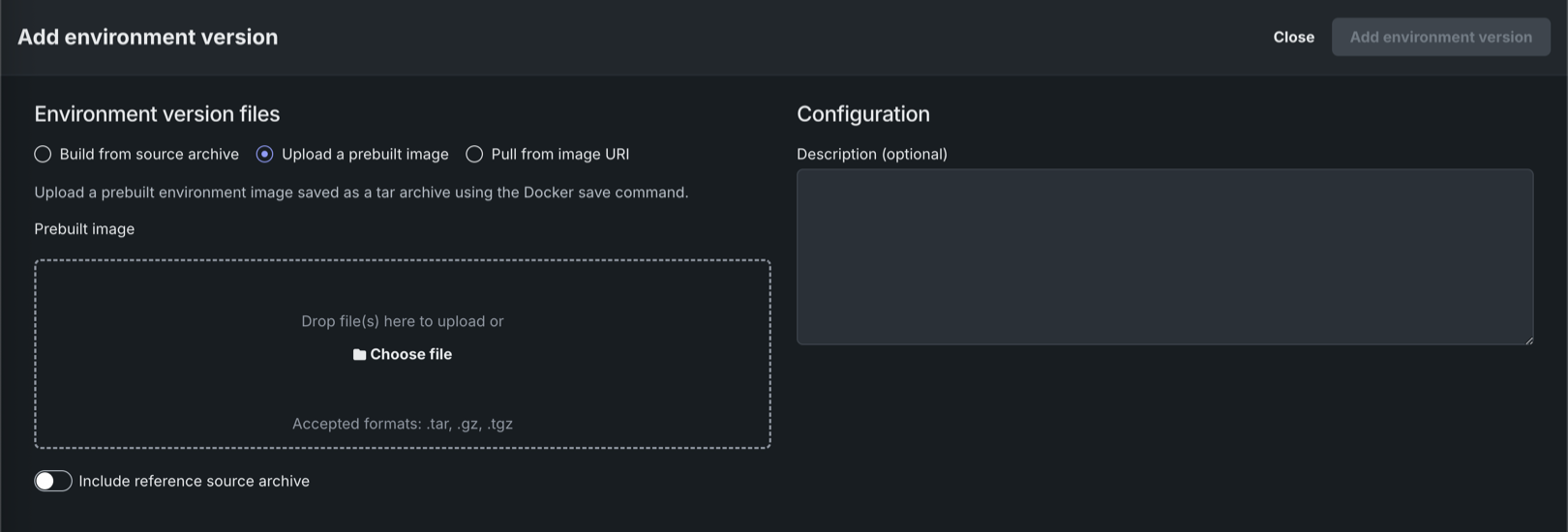Click the 'Pull from image URI' label text
1568x532 pixels.
559,154
